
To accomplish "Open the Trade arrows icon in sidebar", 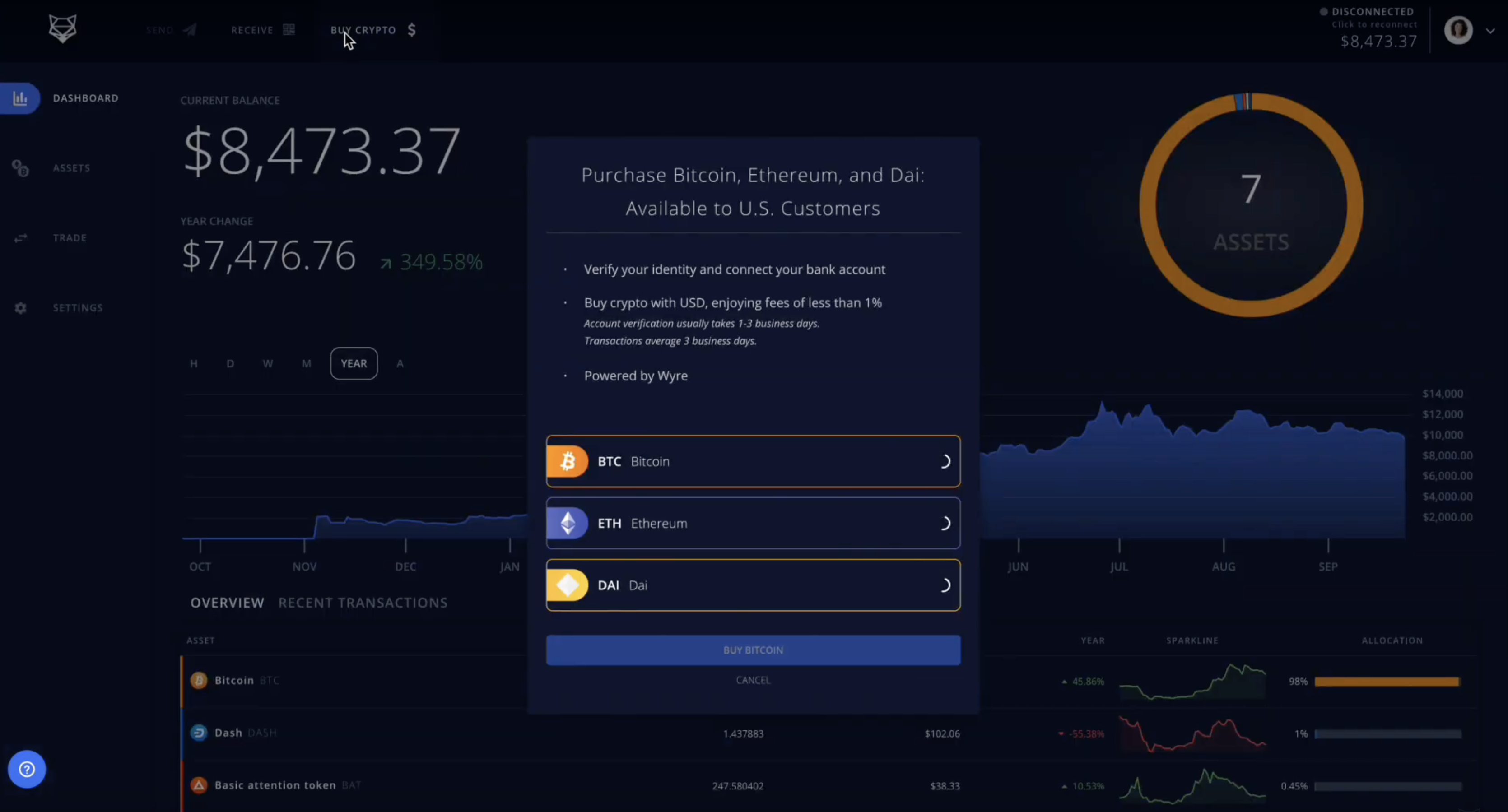I will (x=20, y=238).
